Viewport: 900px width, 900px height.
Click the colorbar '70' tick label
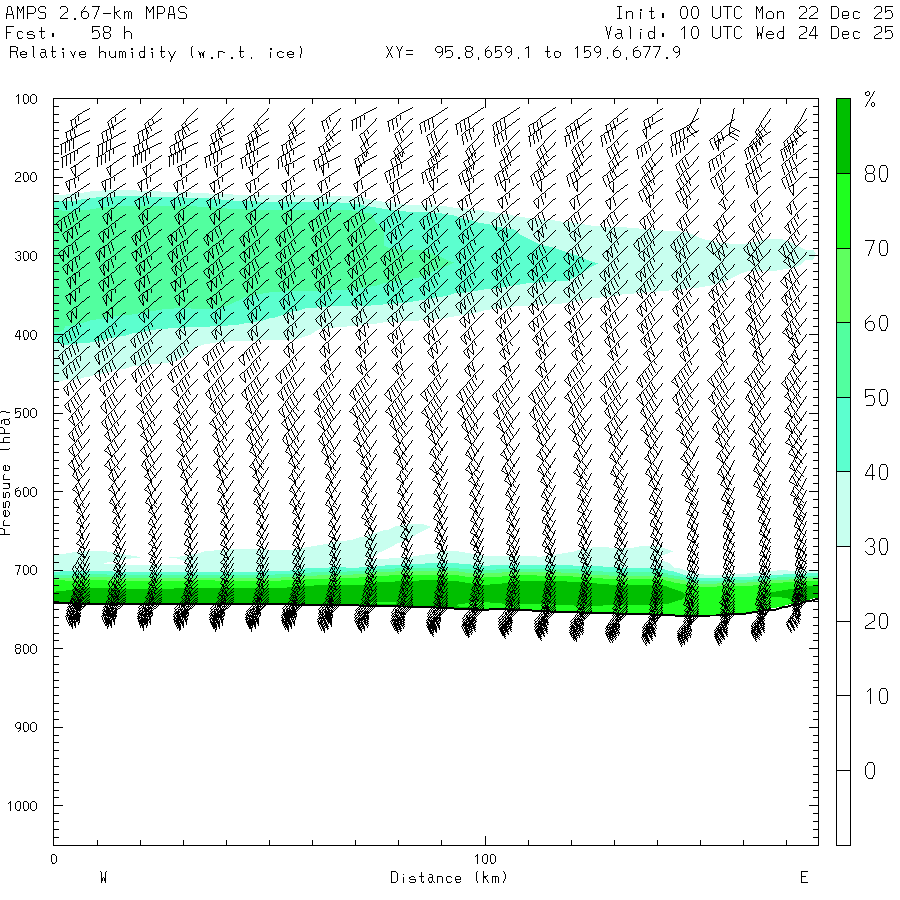876,249
